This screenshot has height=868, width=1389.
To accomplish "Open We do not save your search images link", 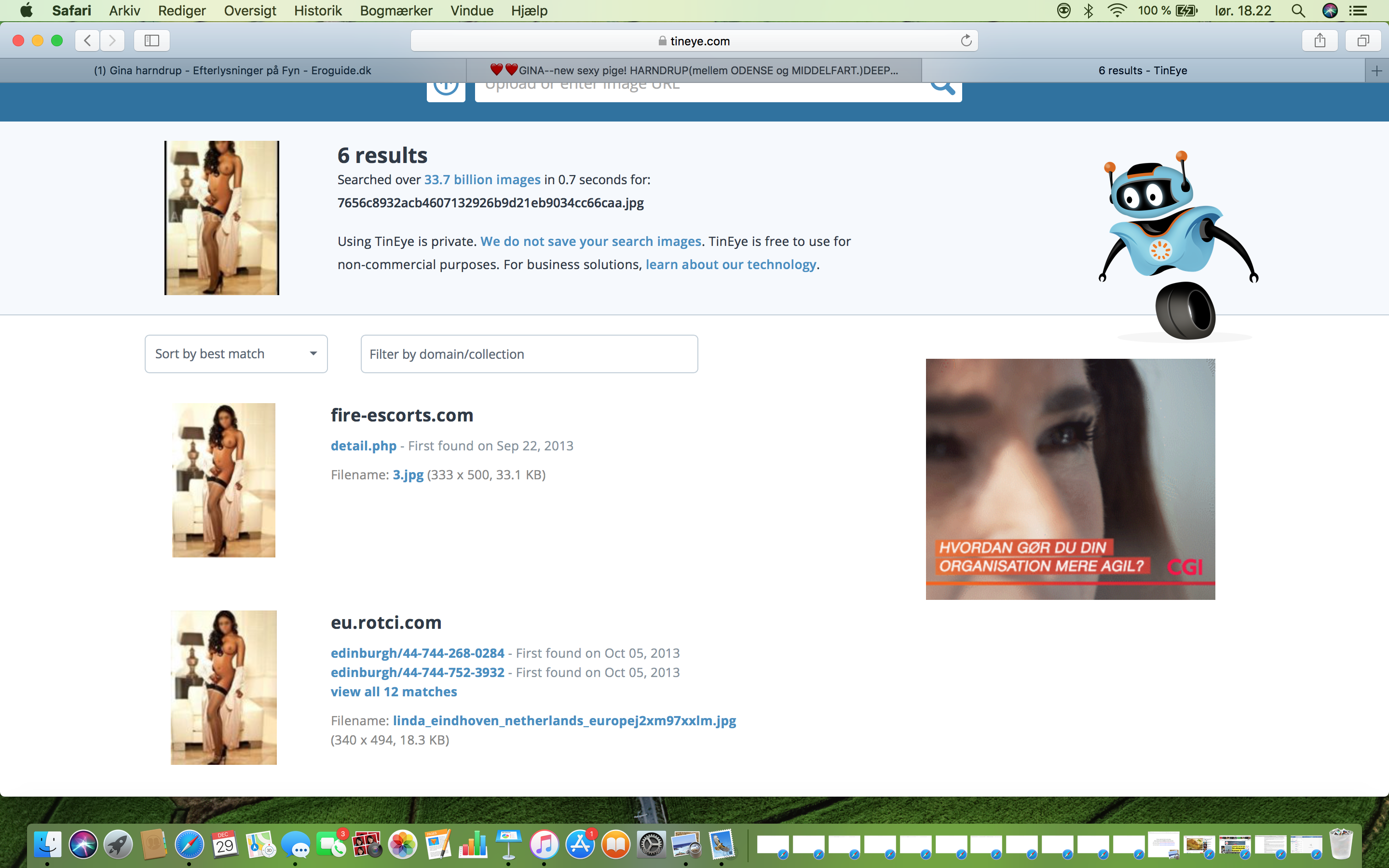I will point(591,241).
